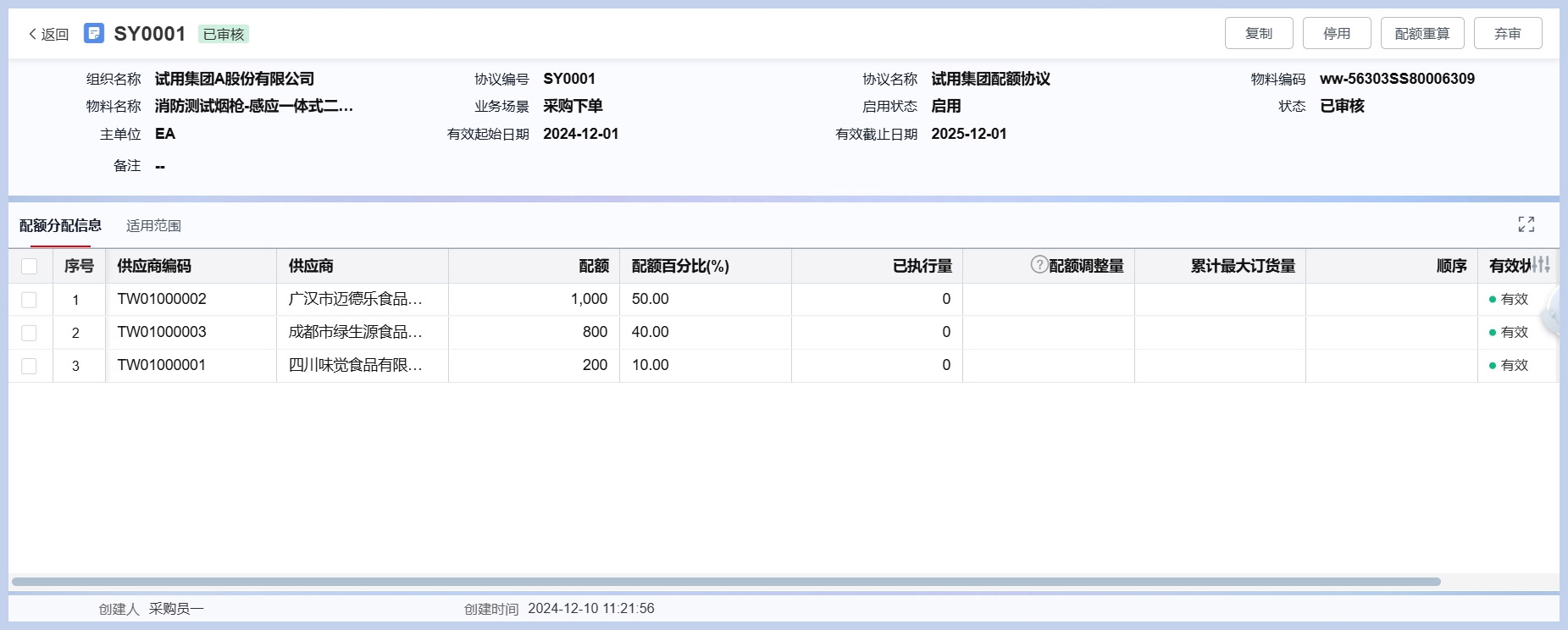Image resolution: width=1568 pixels, height=630 pixels.
Task: Click the 已审核 status badge
Action: point(224,34)
